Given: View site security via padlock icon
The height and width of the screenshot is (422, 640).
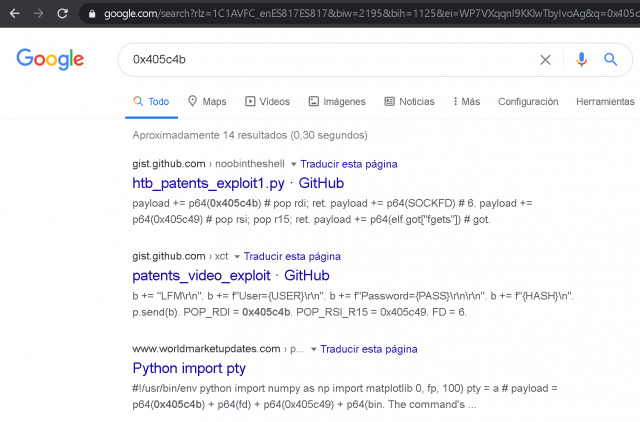Looking at the screenshot, I should click(92, 14).
